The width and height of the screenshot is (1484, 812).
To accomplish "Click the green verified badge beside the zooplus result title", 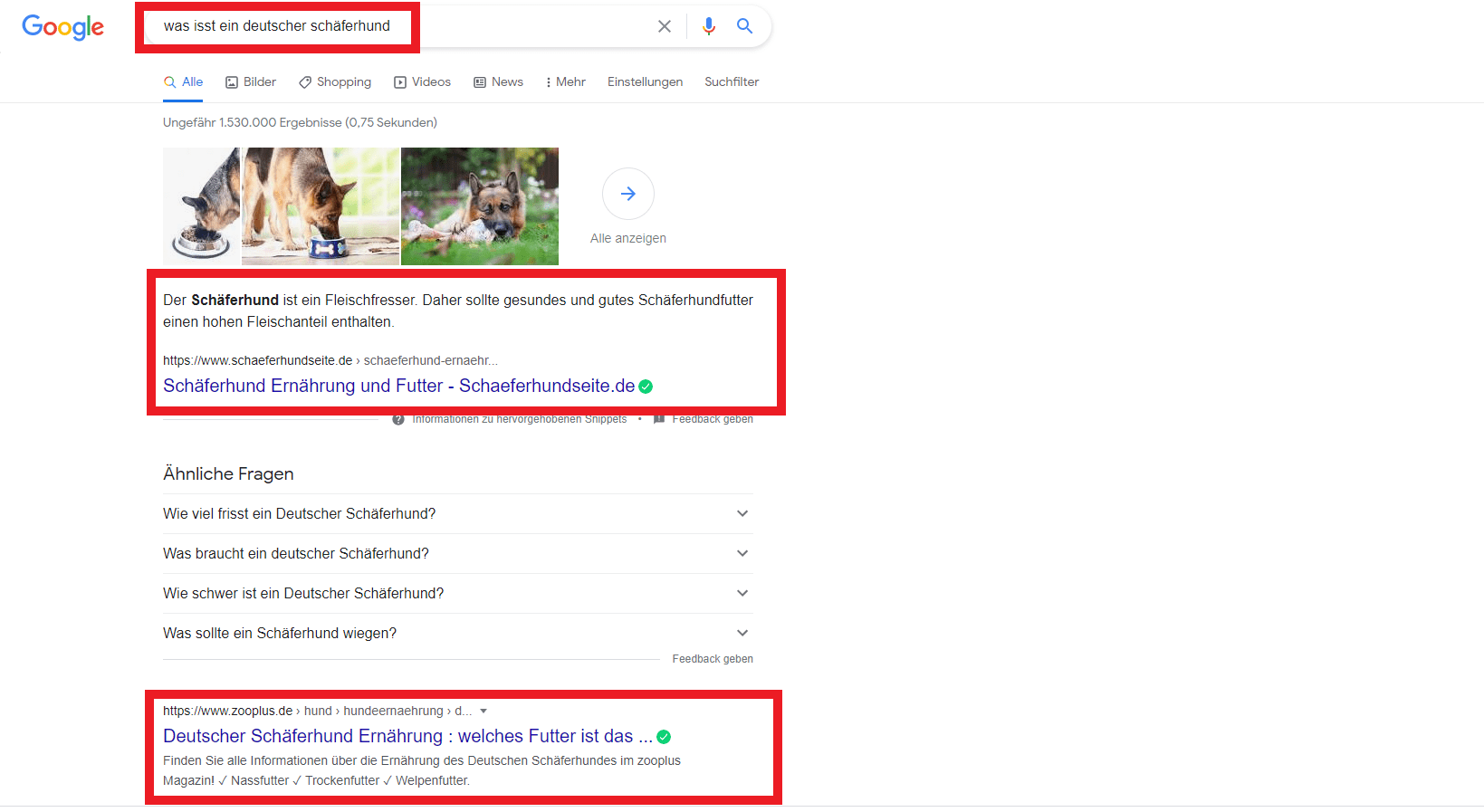I will point(664,737).
